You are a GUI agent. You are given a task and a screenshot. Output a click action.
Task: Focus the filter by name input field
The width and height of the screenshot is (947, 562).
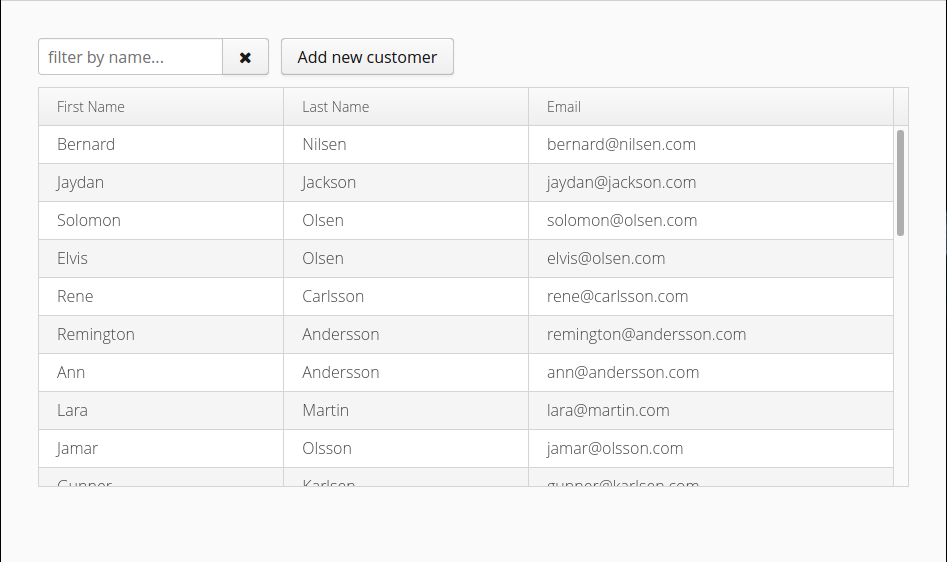[x=130, y=57]
